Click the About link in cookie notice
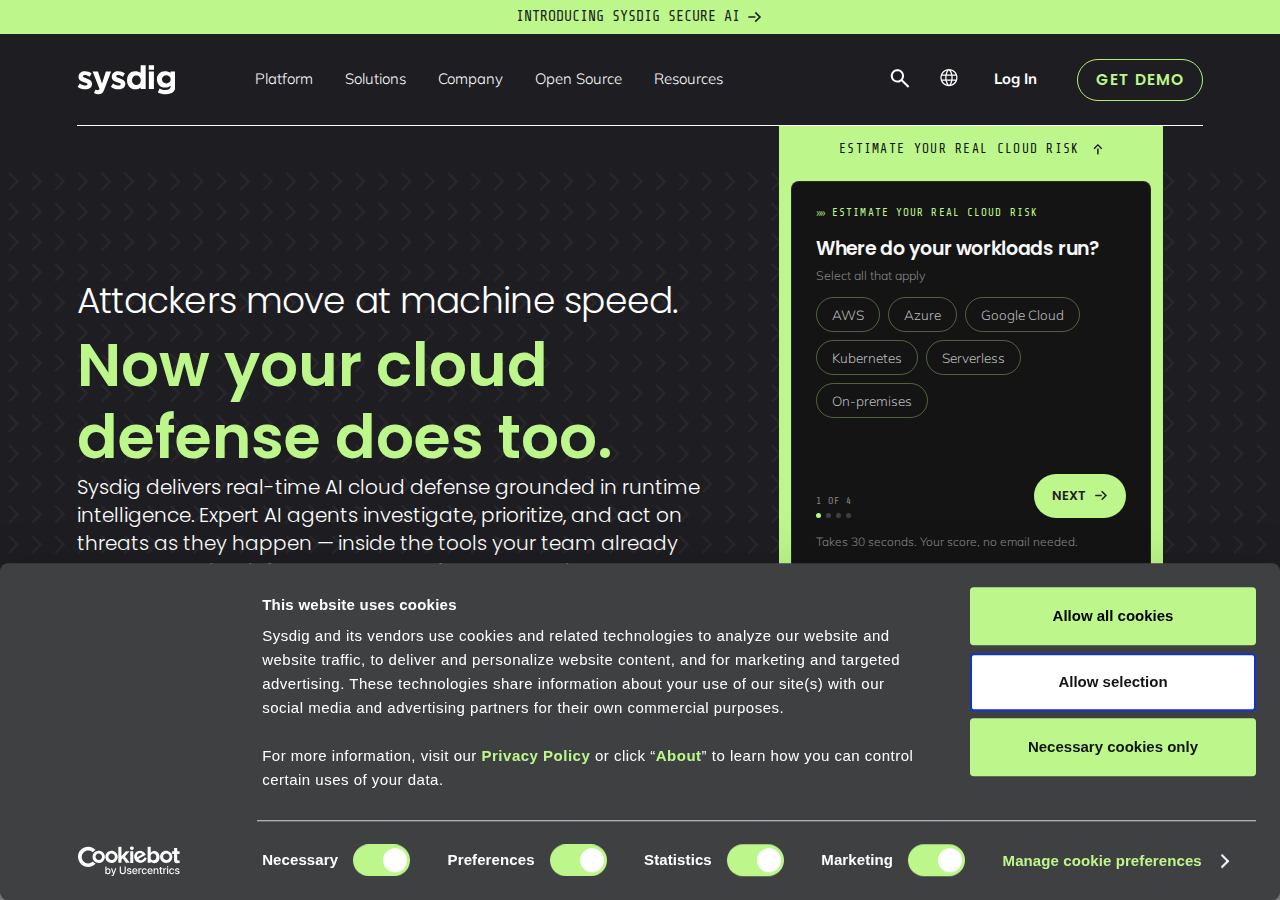The image size is (1280, 900). tap(679, 756)
